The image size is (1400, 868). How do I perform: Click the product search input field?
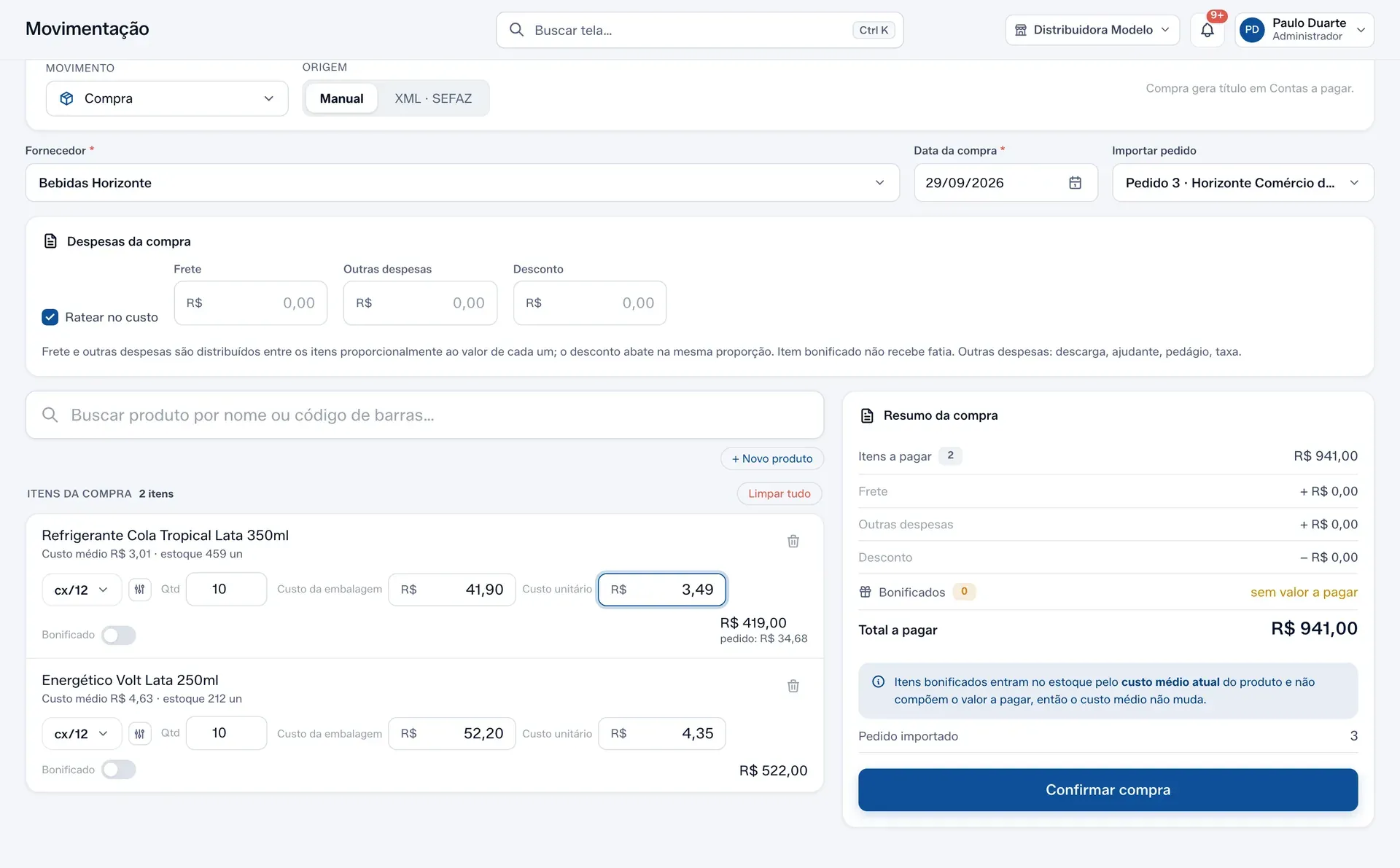tap(424, 415)
